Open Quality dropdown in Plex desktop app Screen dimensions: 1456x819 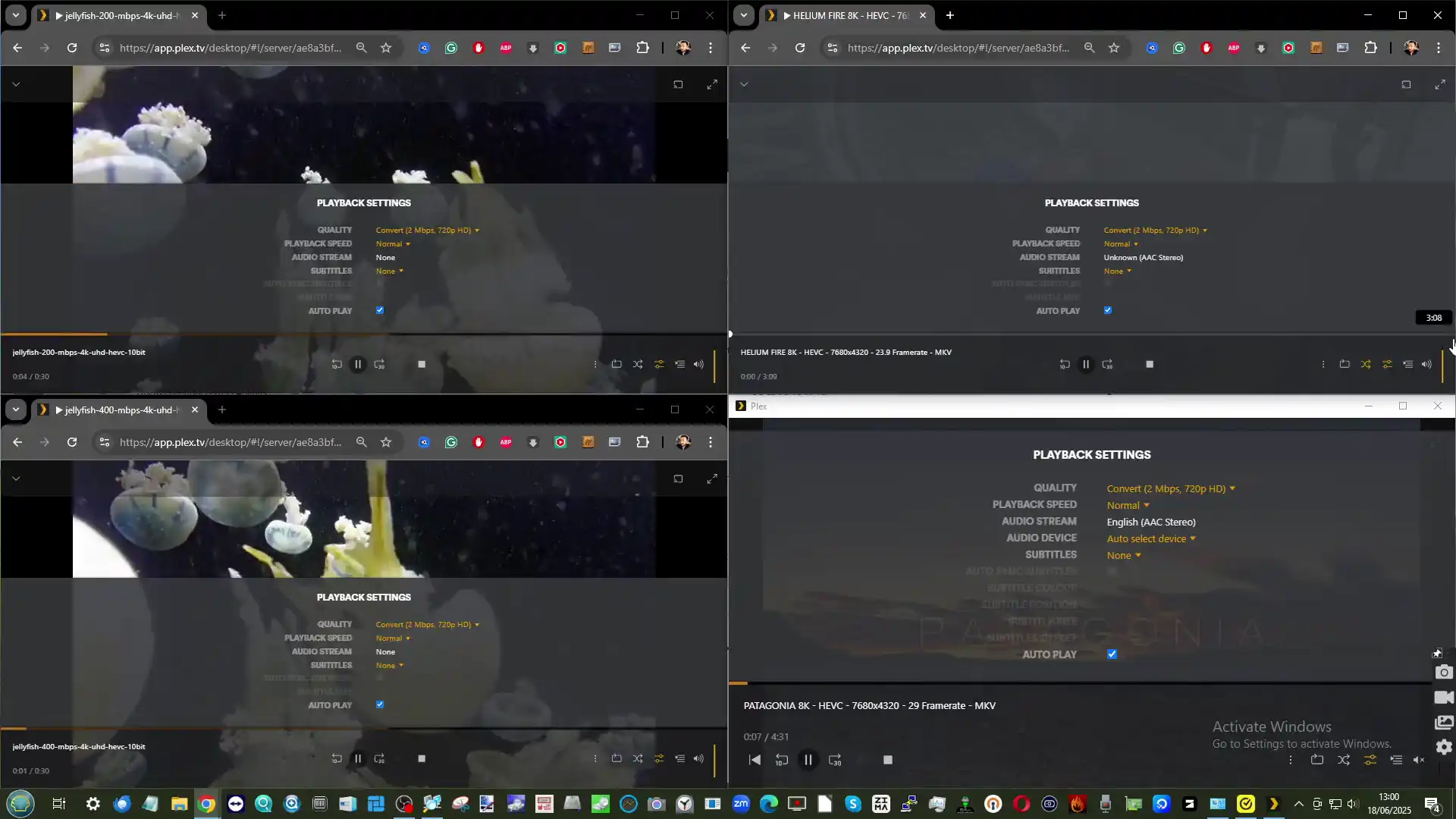pos(1171,488)
